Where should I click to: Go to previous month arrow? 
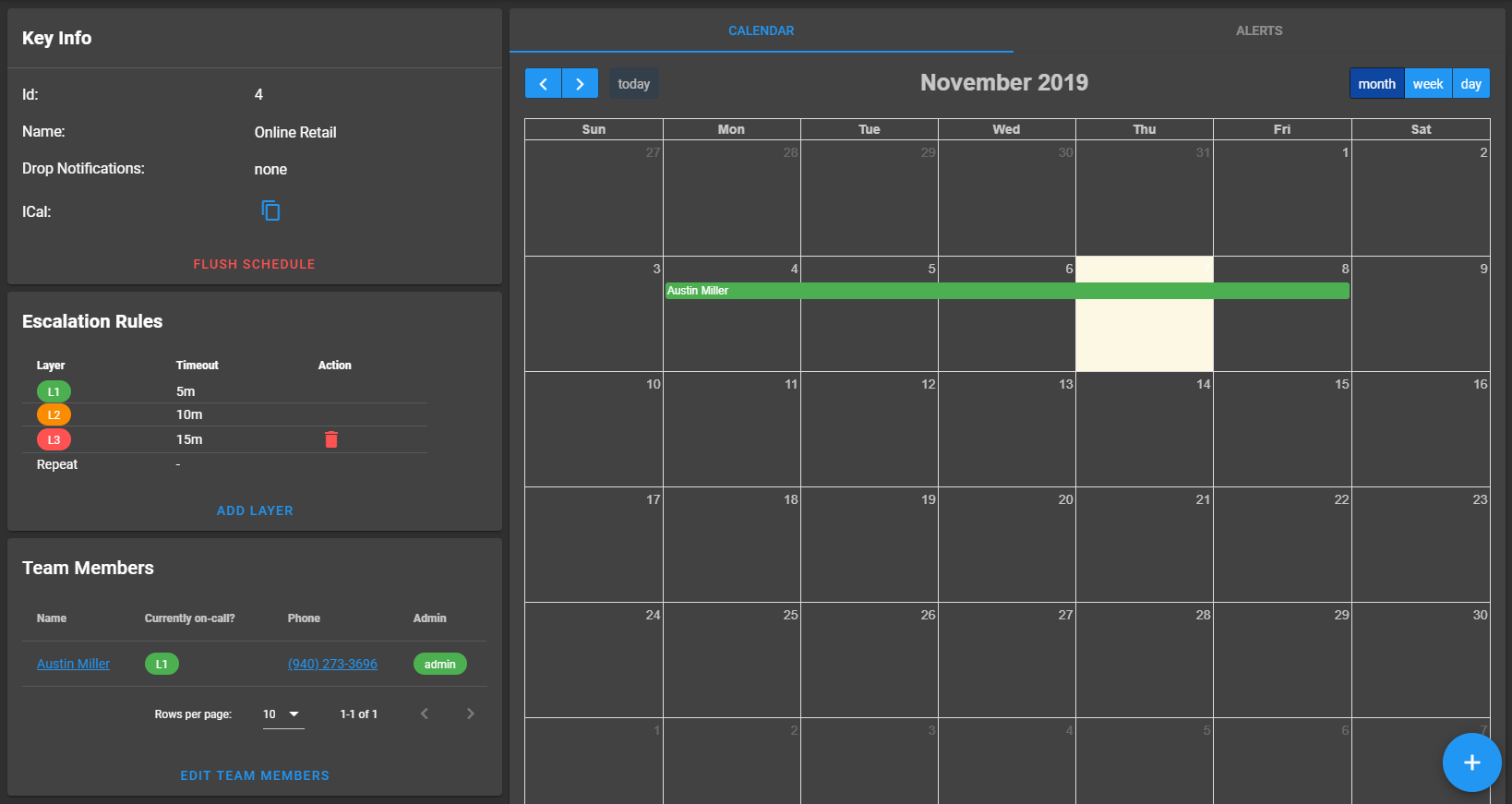pyautogui.click(x=544, y=84)
